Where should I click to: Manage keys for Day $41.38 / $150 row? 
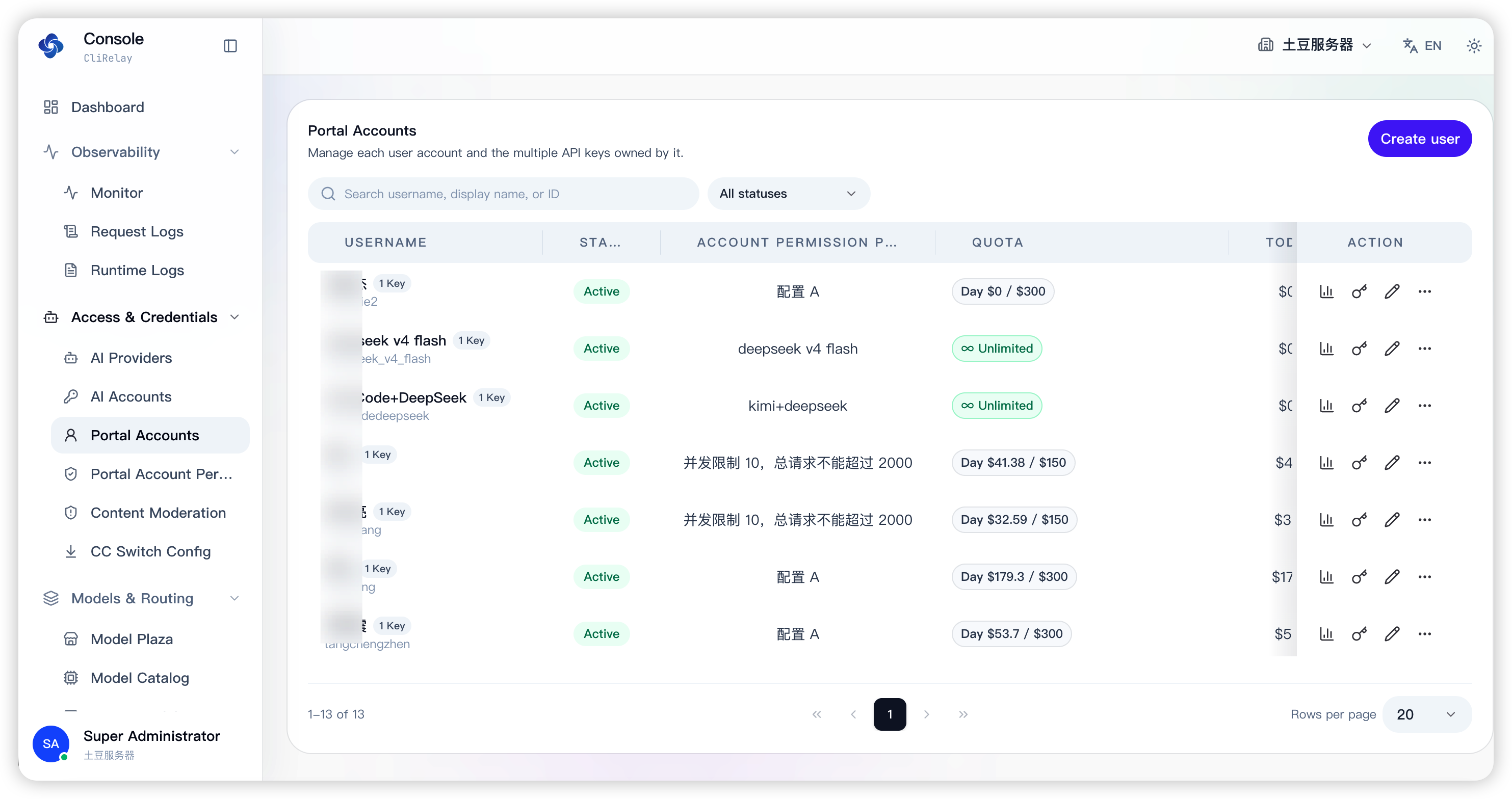(x=1360, y=463)
